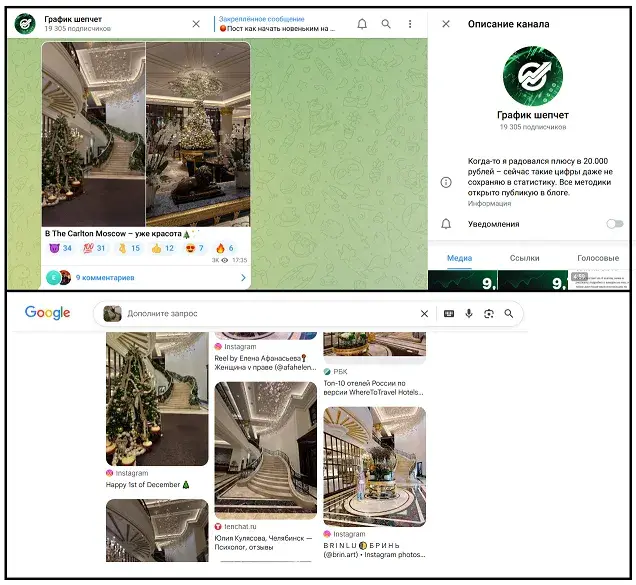Image resolution: width=636 pixels, height=585 pixels.
Task: Switch to the Медиа tab
Action: 459,258
